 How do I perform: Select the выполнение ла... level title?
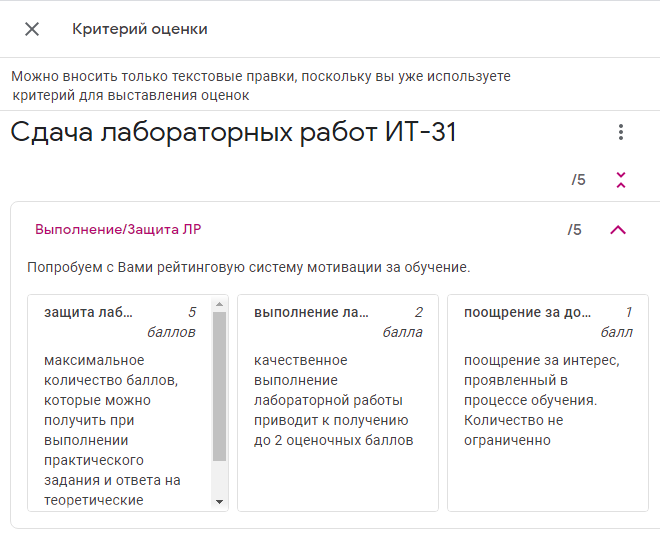[x=311, y=312]
